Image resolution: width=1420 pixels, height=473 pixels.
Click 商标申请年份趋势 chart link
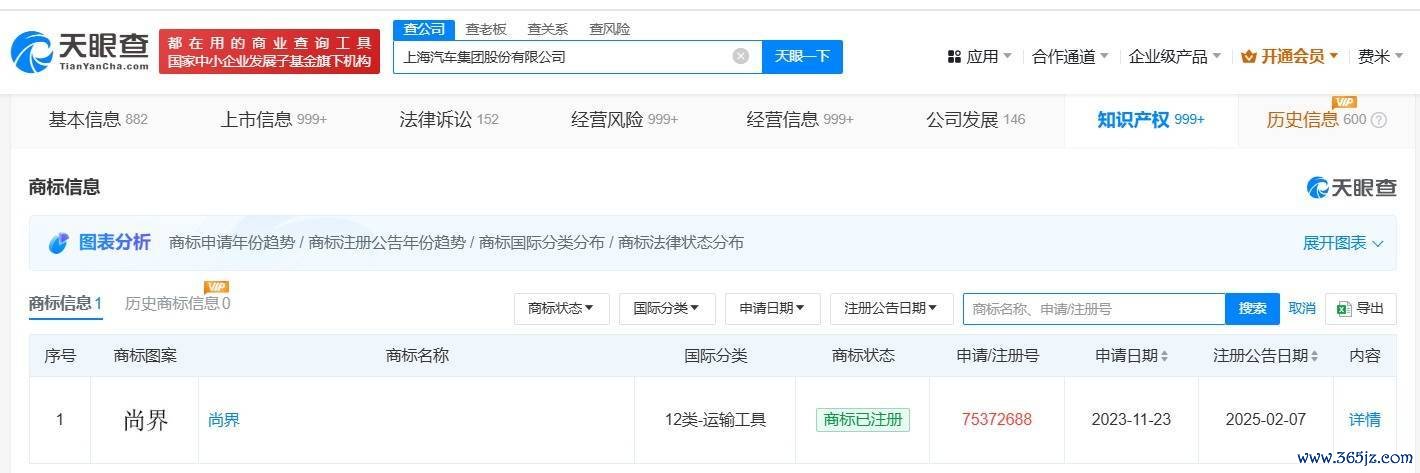pos(232,243)
